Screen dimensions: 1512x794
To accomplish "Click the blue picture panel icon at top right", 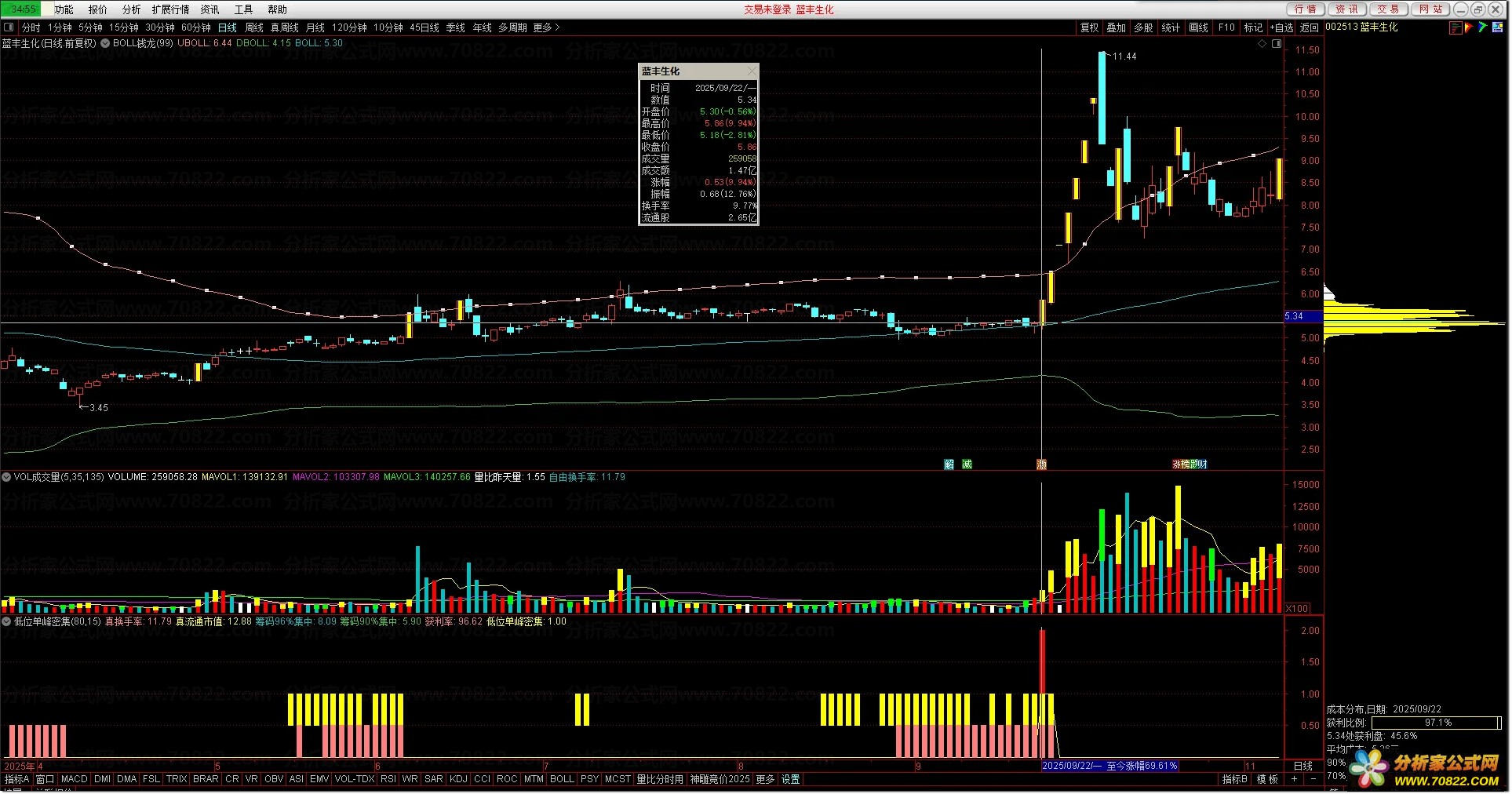I will 1496,27.
